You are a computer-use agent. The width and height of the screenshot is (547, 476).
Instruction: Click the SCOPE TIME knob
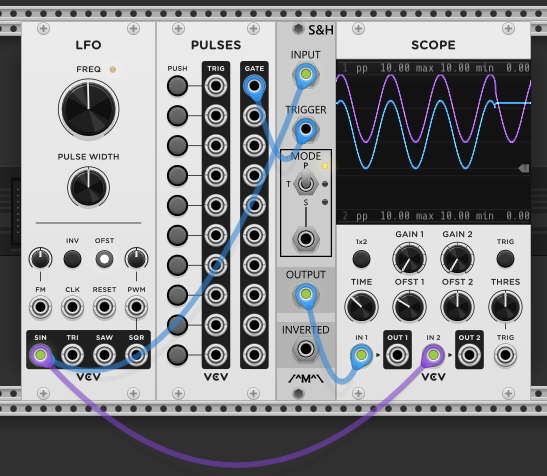tap(361, 307)
